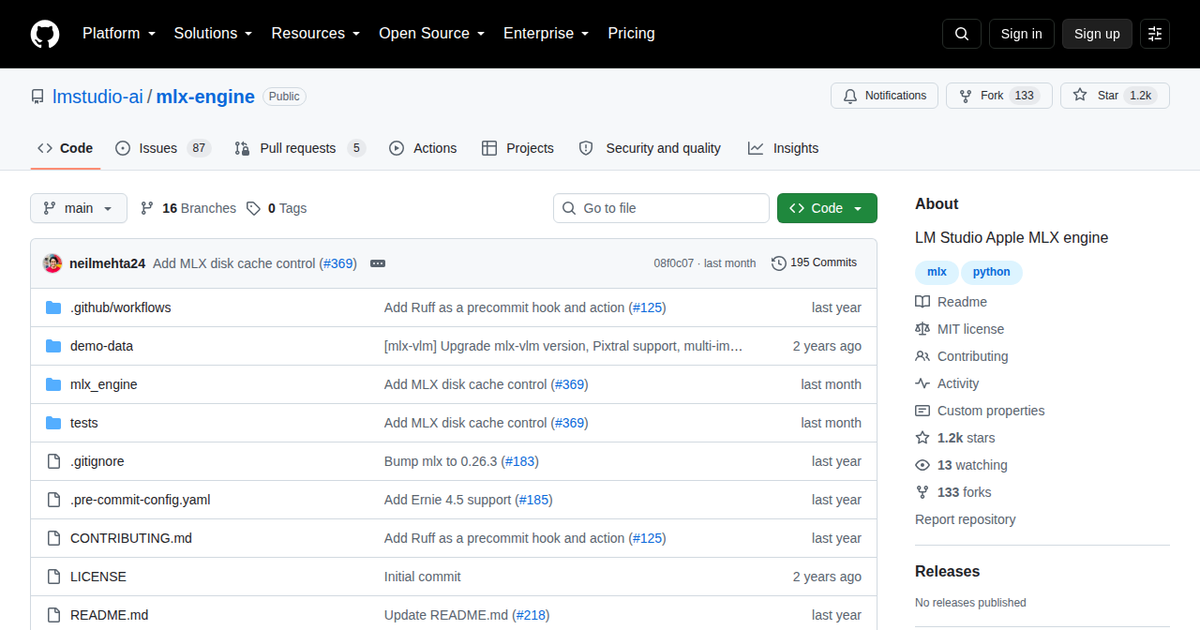1200x630 pixels.
Task: Open pull request #183 link
Action: [x=519, y=462]
